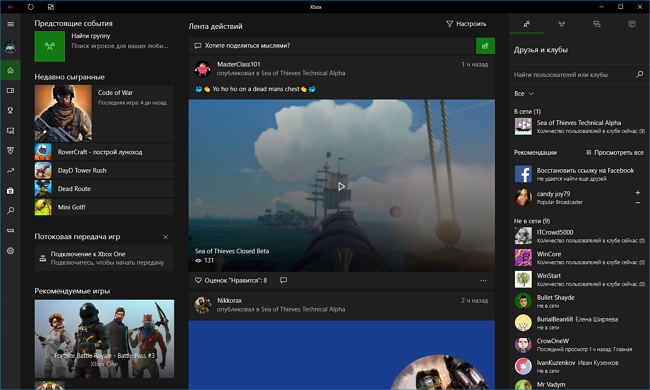Screen dimensions: 650x390
Task: Click the magnifier in friends search box
Action: point(639,75)
